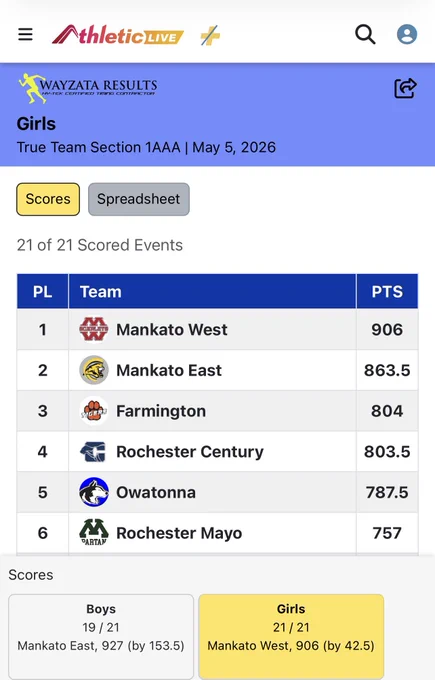Screen dimensions: 435x680
Task: Click the Owatonna husky logo
Action: click(x=94, y=492)
